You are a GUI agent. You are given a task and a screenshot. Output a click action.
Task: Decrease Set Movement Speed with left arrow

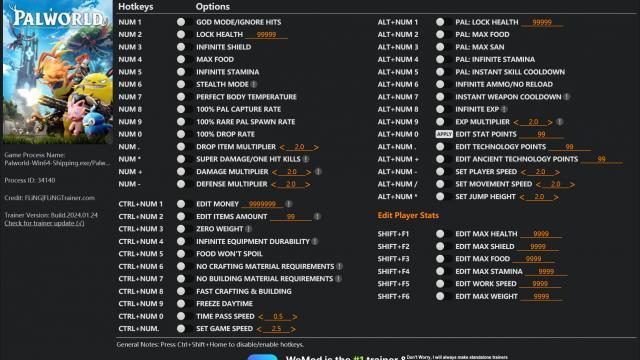coord(538,184)
